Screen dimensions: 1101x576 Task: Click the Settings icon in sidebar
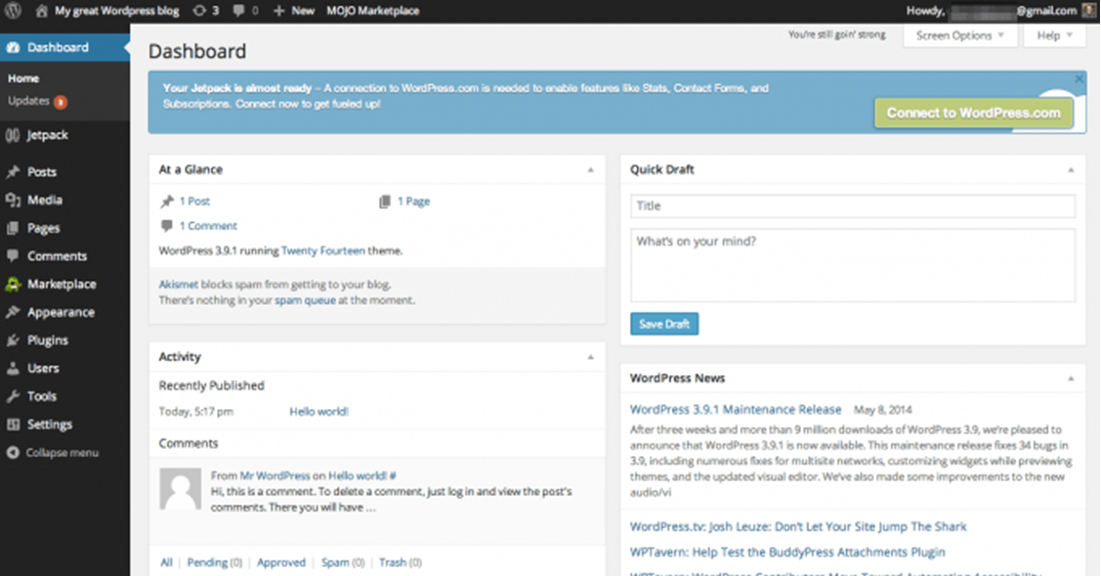[x=13, y=424]
